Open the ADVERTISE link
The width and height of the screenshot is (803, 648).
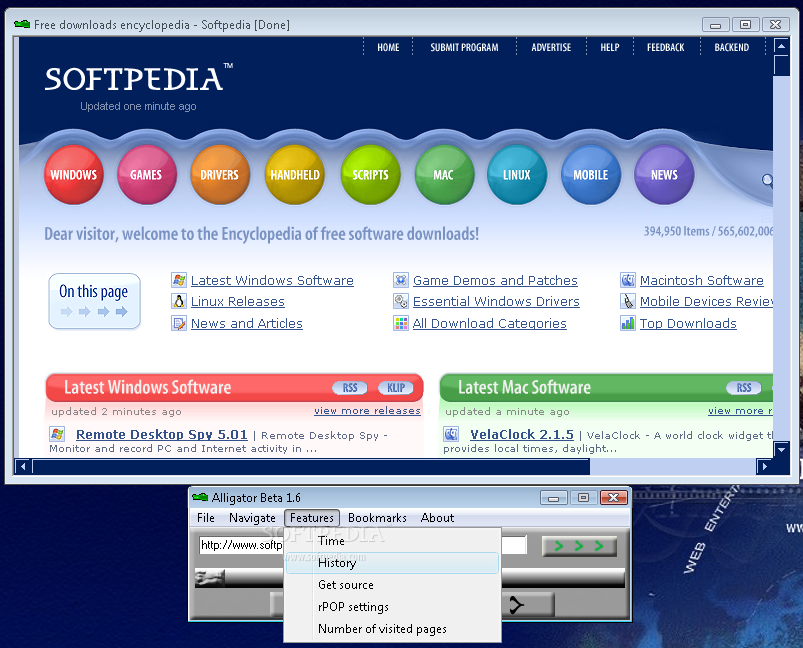pyautogui.click(x=551, y=47)
